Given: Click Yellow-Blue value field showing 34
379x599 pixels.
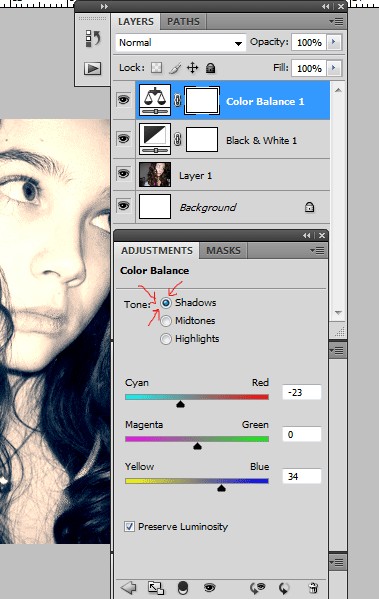Looking at the screenshot, I should [301, 476].
